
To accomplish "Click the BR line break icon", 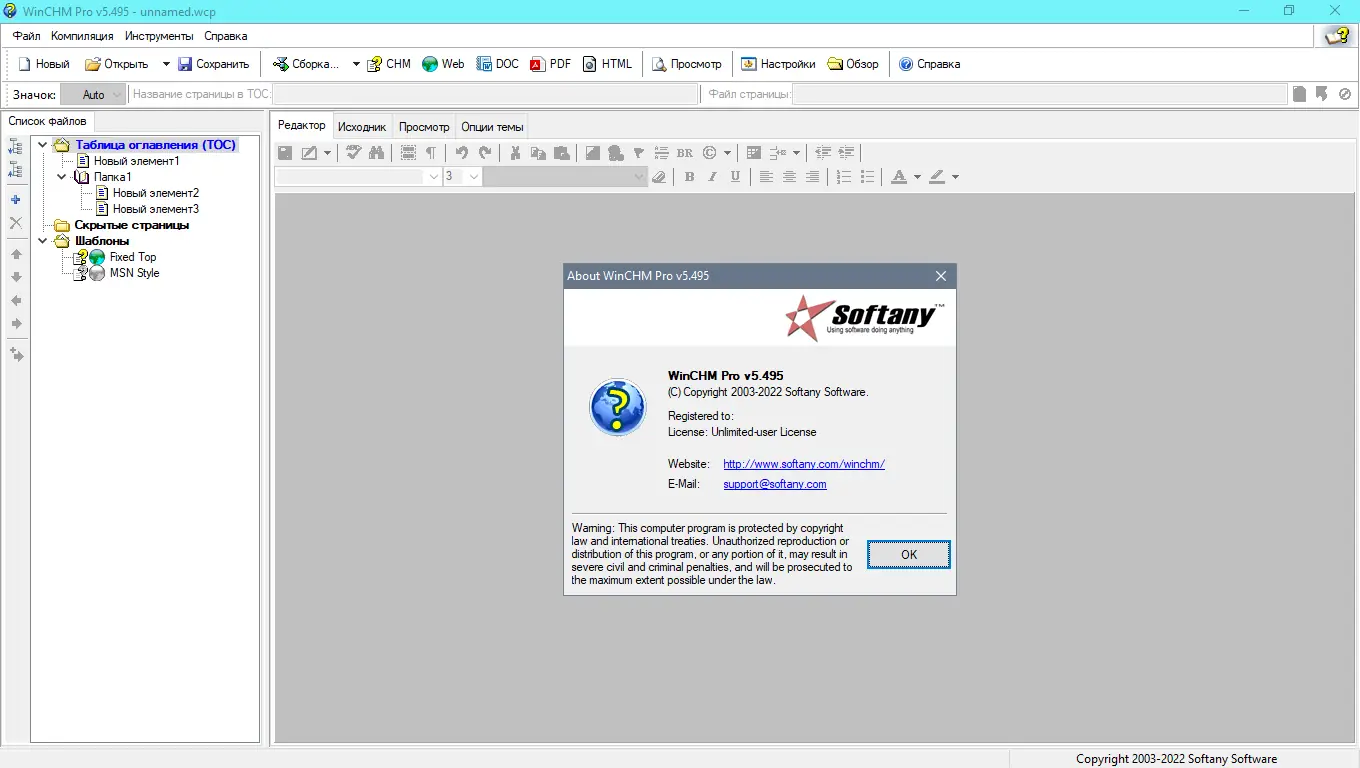I will click(685, 153).
